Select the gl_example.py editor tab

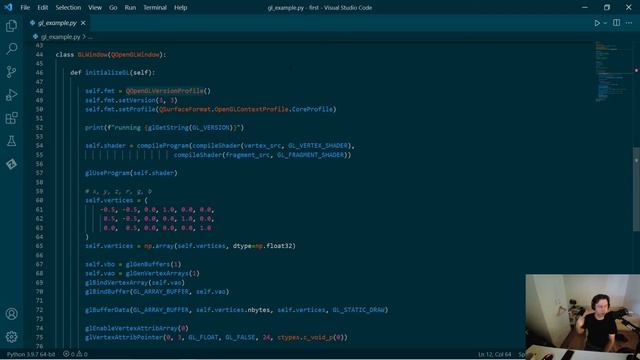pyautogui.click(x=58, y=23)
